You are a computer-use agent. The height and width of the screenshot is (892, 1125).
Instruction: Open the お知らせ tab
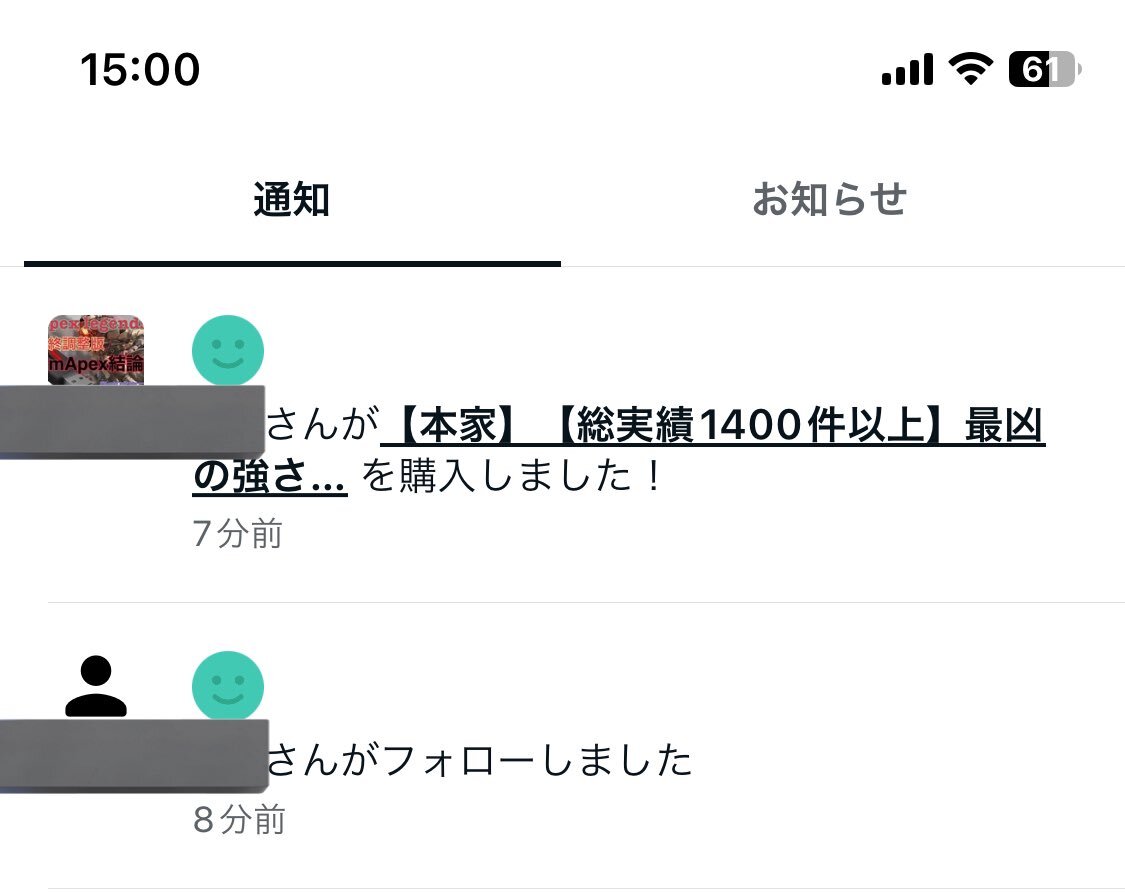click(829, 199)
